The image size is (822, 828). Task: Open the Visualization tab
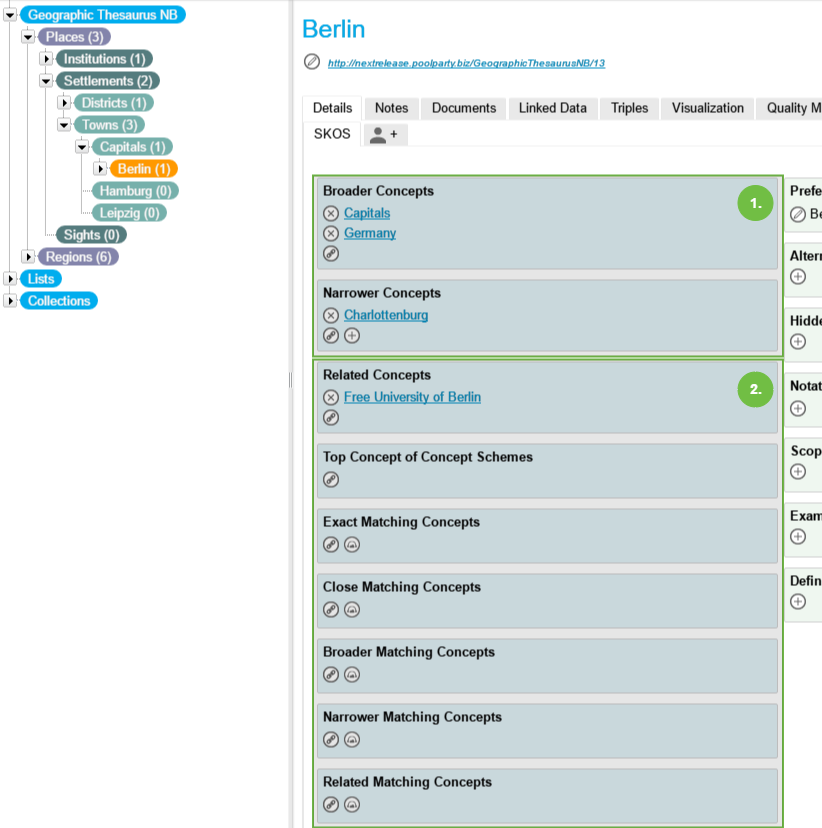tap(707, 108)
